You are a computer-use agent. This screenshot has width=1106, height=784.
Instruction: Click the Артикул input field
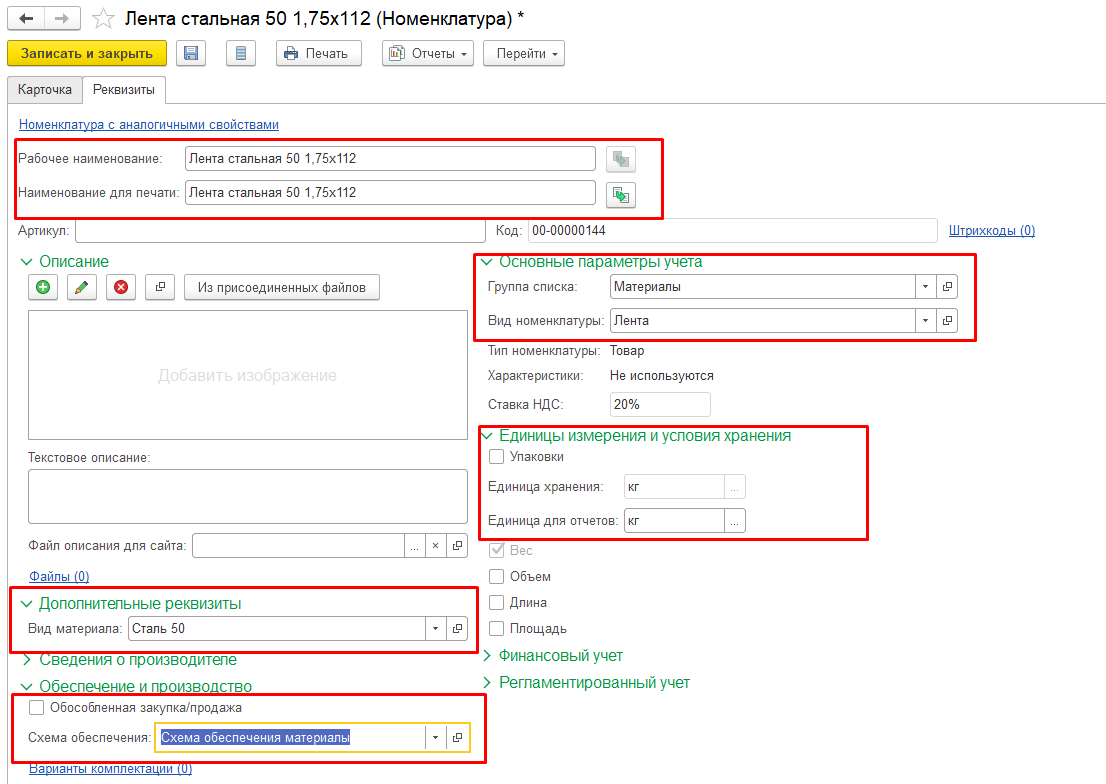pyautogui.click(x=281, y=231)
